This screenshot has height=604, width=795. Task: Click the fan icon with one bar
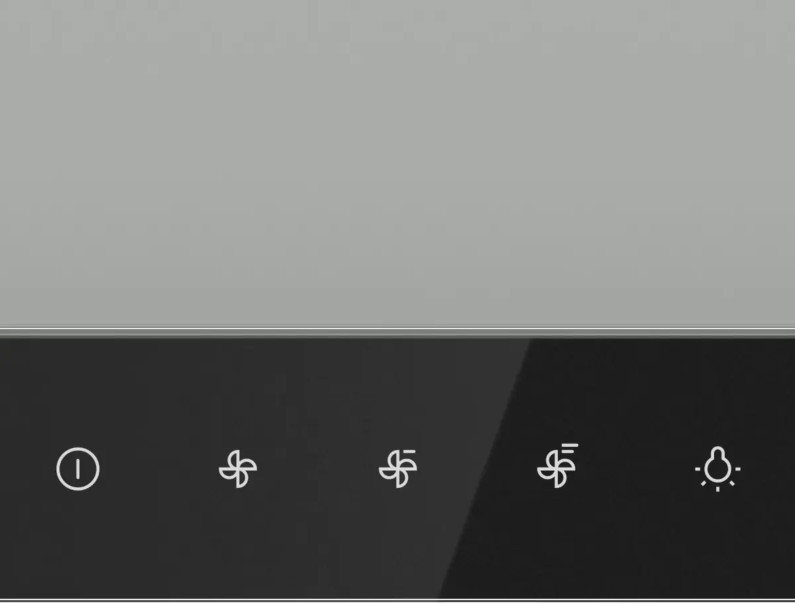pos(398,468)
